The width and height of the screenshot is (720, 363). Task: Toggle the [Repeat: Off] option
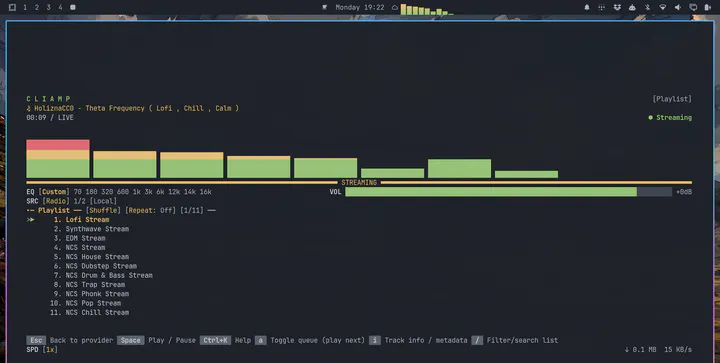tap(152, 211)
